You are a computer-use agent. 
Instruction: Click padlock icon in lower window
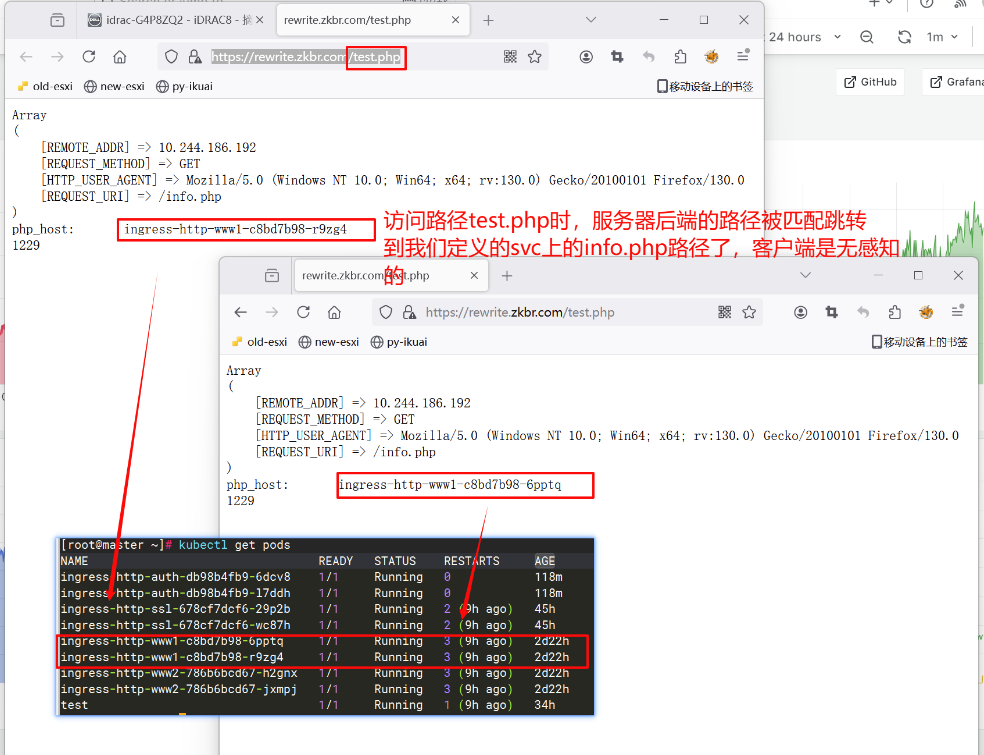tap(409, 313)
